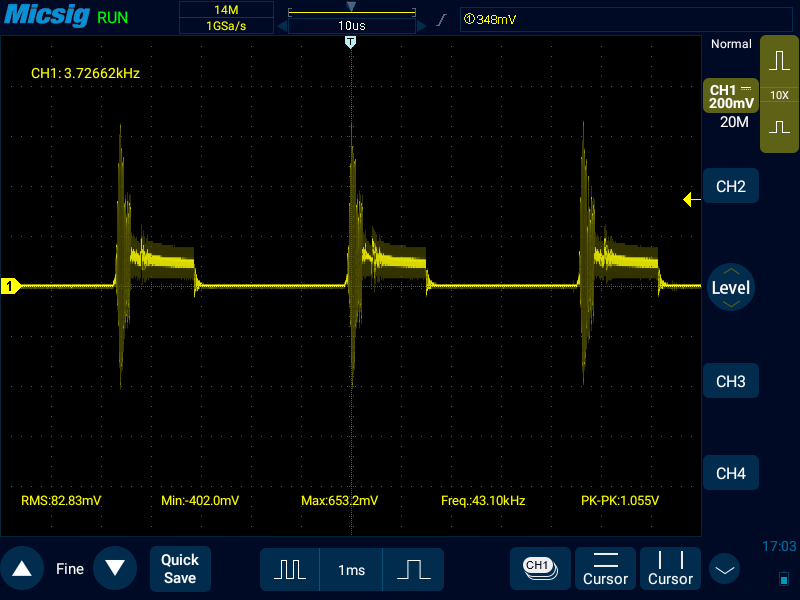Click the Quick Save button
Viewport: 800px width, 600px height.
coord(180,569)
